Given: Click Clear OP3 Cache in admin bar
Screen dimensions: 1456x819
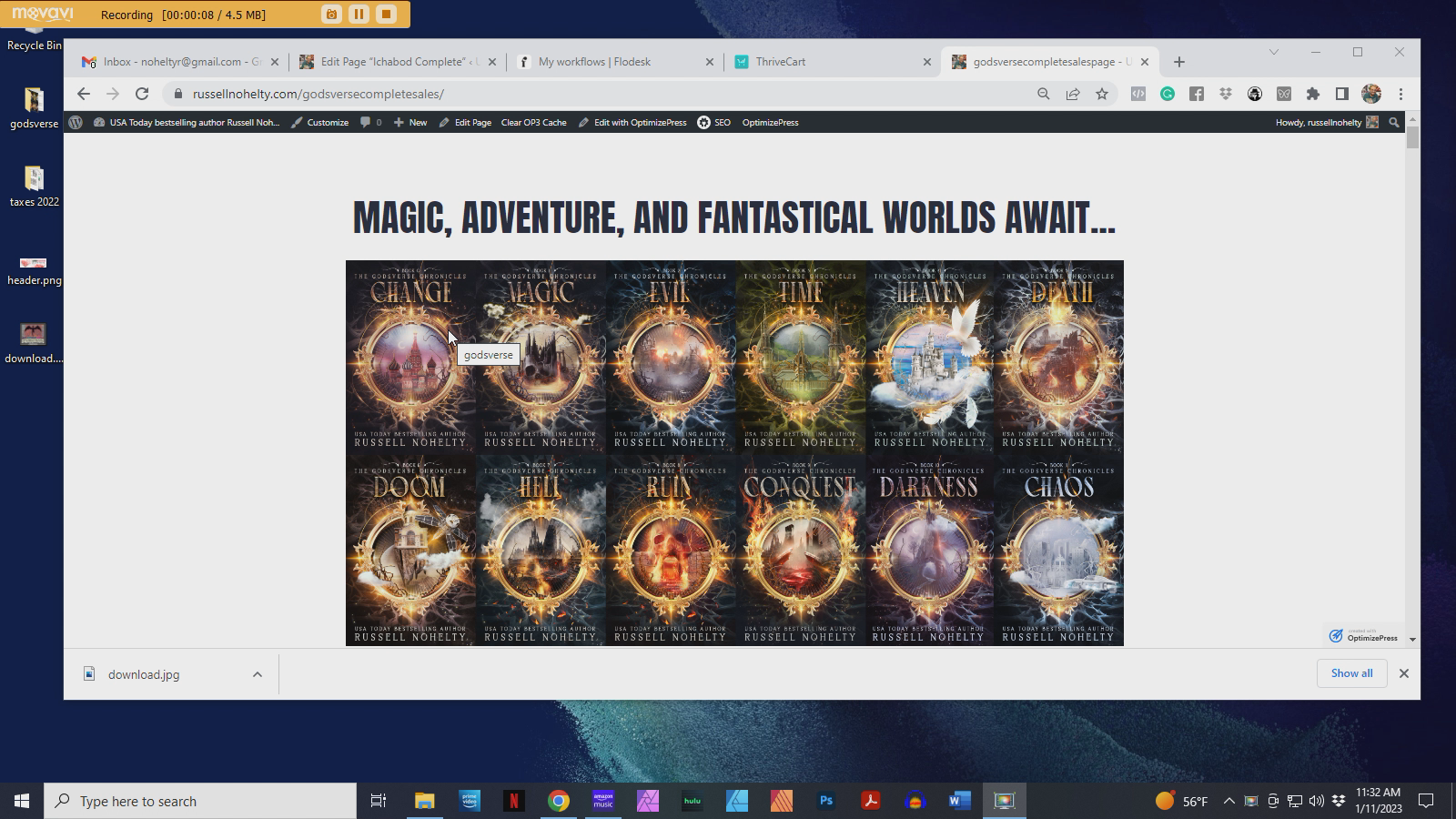Looking at the screenshot, I should [533, 122].
